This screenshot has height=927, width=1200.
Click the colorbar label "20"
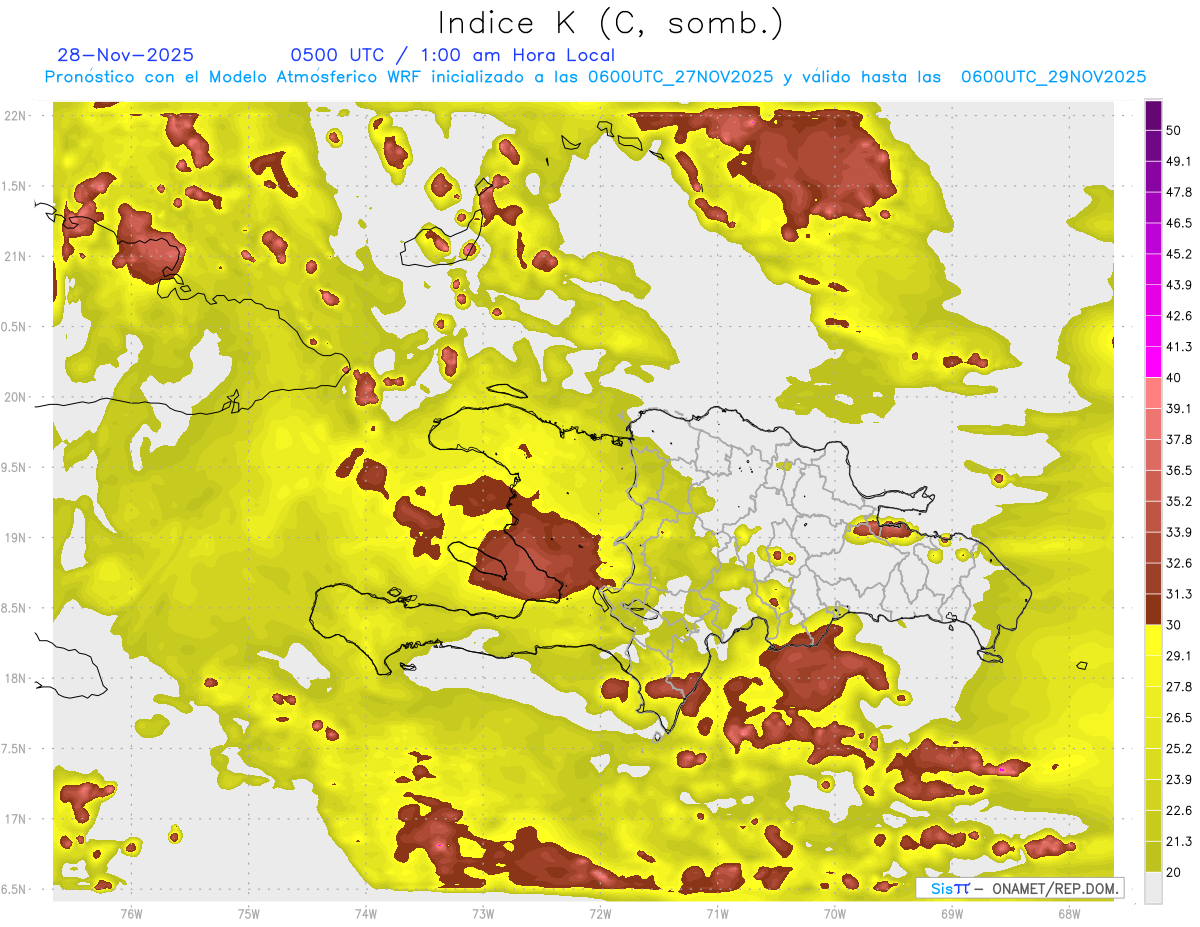coord(1175,873)
